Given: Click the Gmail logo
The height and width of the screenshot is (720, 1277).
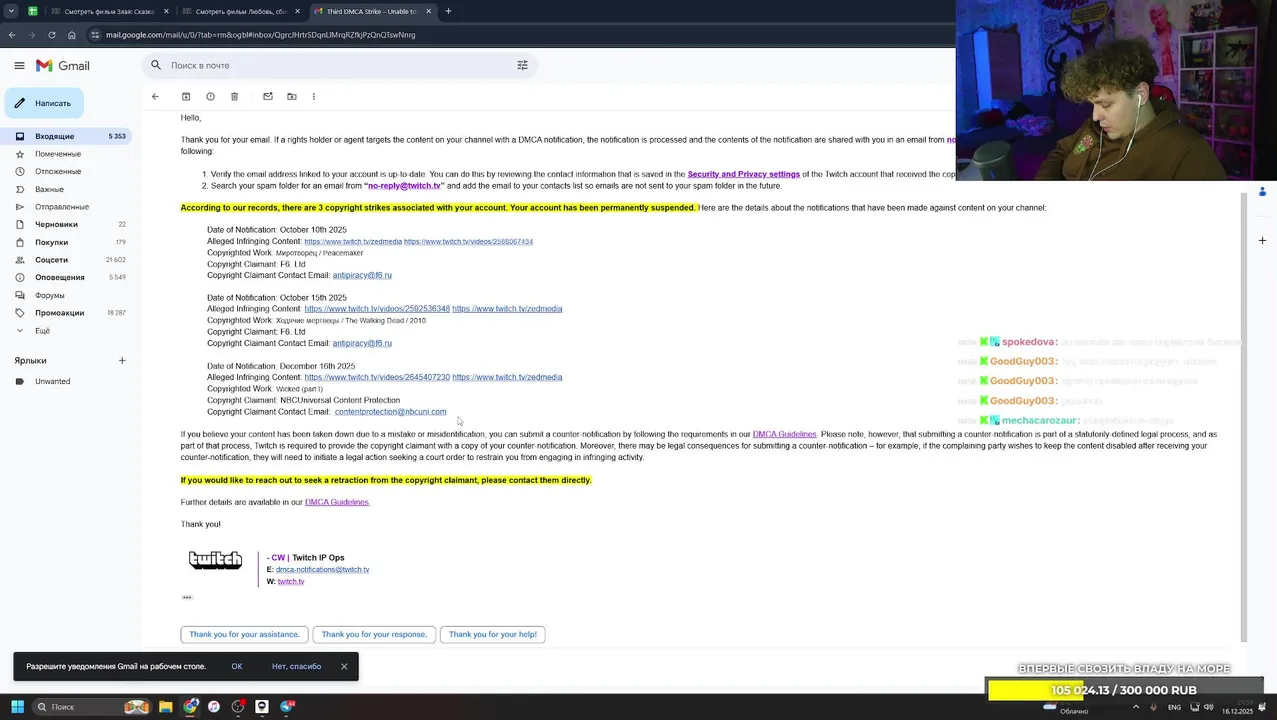Looking at the screenshot, I should coord(63,65).
